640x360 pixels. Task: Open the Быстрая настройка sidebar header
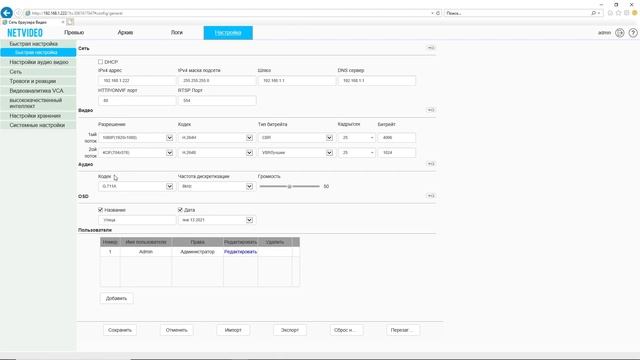tap(38, 44)
